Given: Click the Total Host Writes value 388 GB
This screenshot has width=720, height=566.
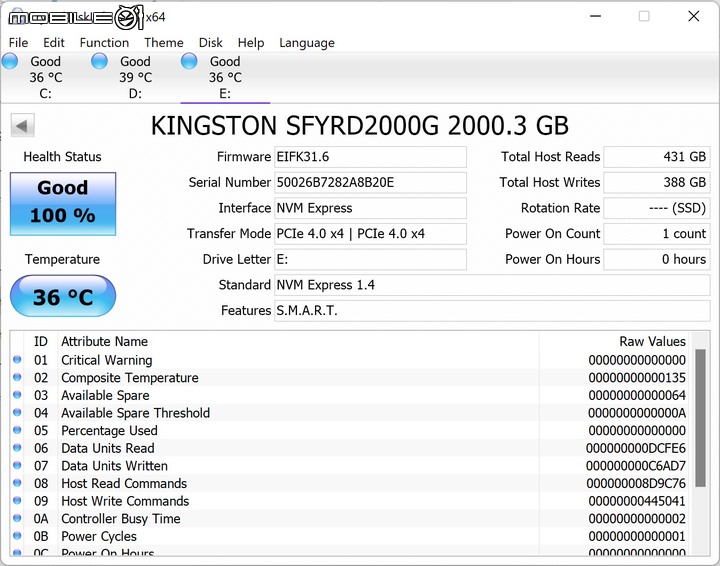Looking at the screenshot, I should click(657, 183).
